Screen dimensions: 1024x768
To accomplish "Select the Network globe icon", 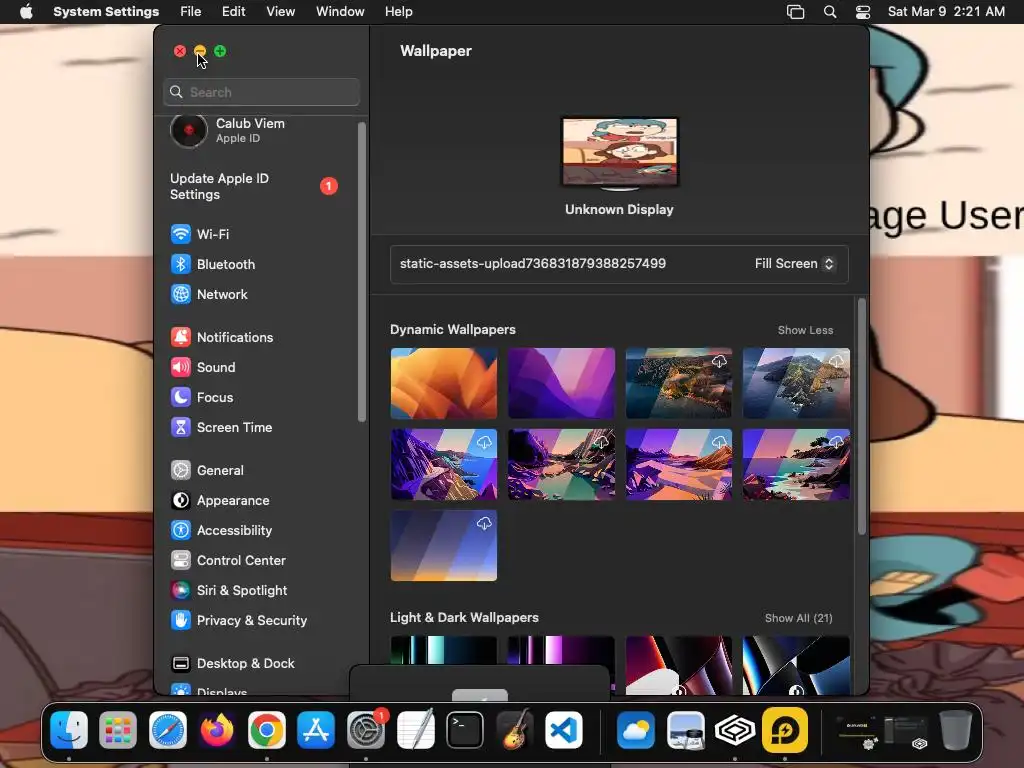I will [x=181, y=294].
